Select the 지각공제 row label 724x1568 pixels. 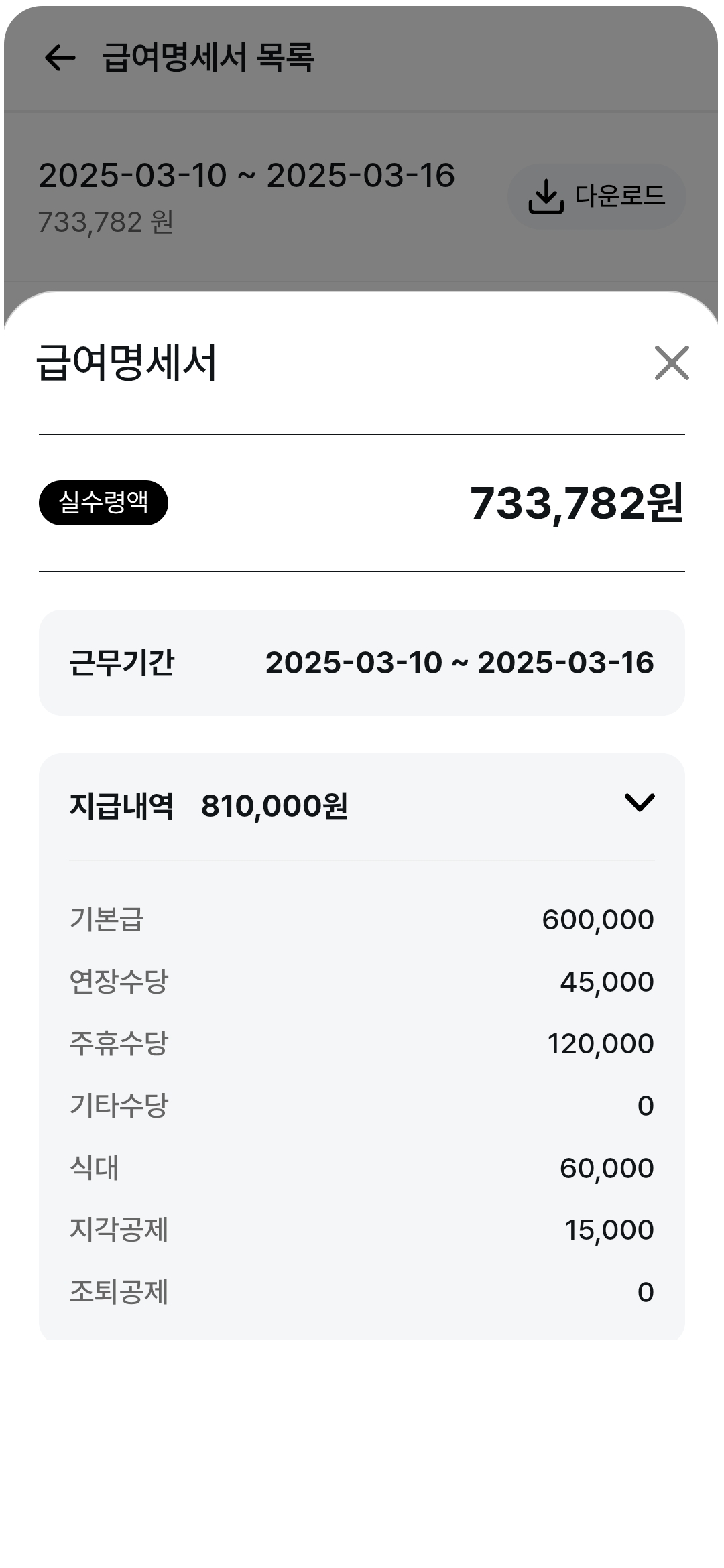coord(119,1230)
